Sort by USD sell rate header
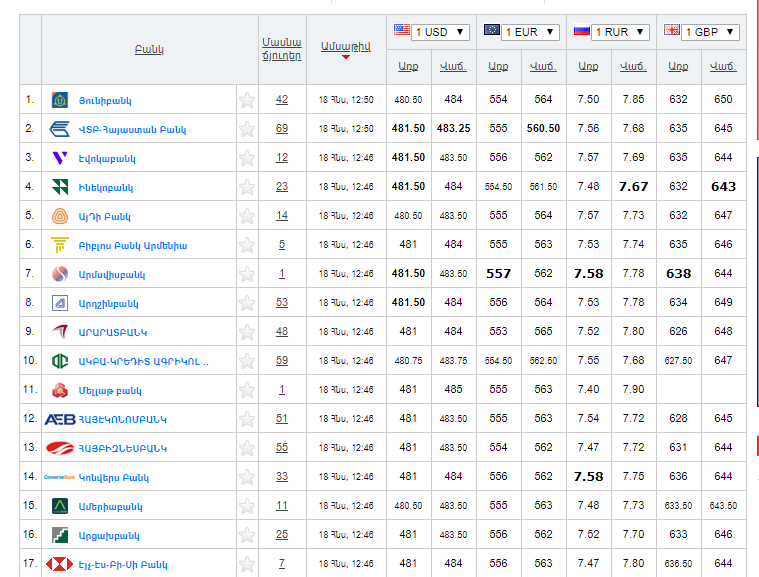The image size is (759, 577). pyautogui.click(x=453, y=67)
